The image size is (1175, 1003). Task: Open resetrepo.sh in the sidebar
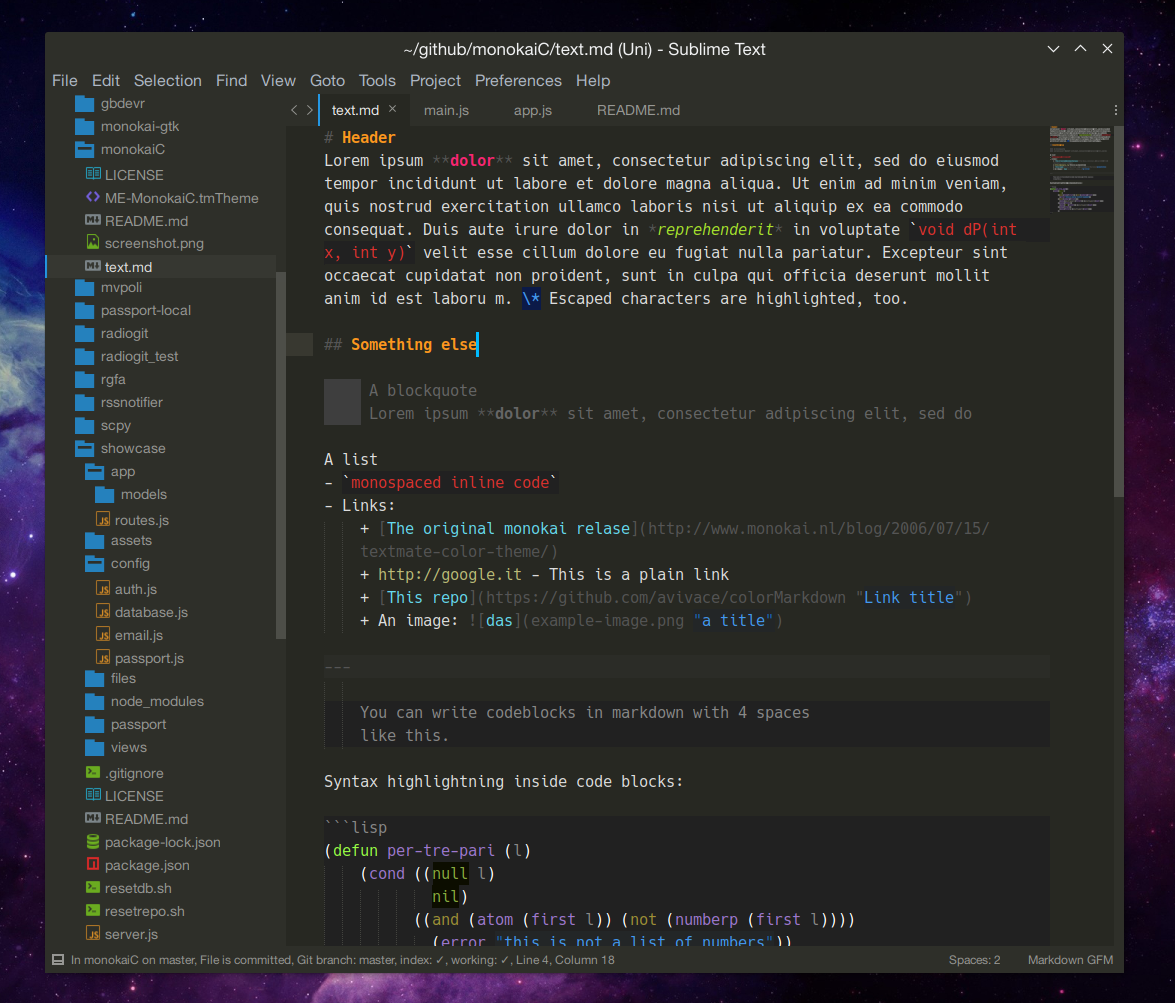[x=145, y=911]
